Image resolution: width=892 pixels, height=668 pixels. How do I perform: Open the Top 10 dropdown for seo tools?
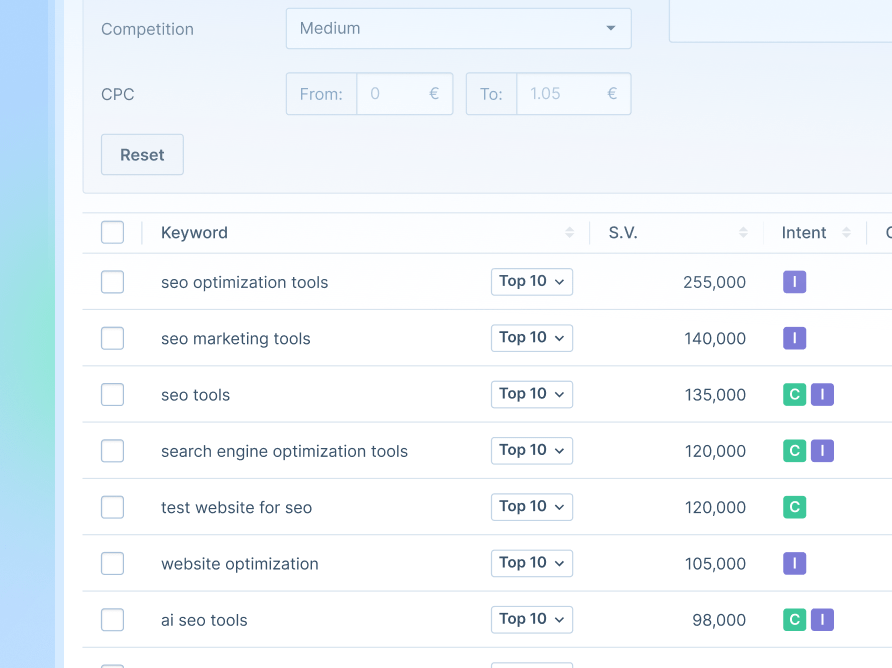pos(531,394)
